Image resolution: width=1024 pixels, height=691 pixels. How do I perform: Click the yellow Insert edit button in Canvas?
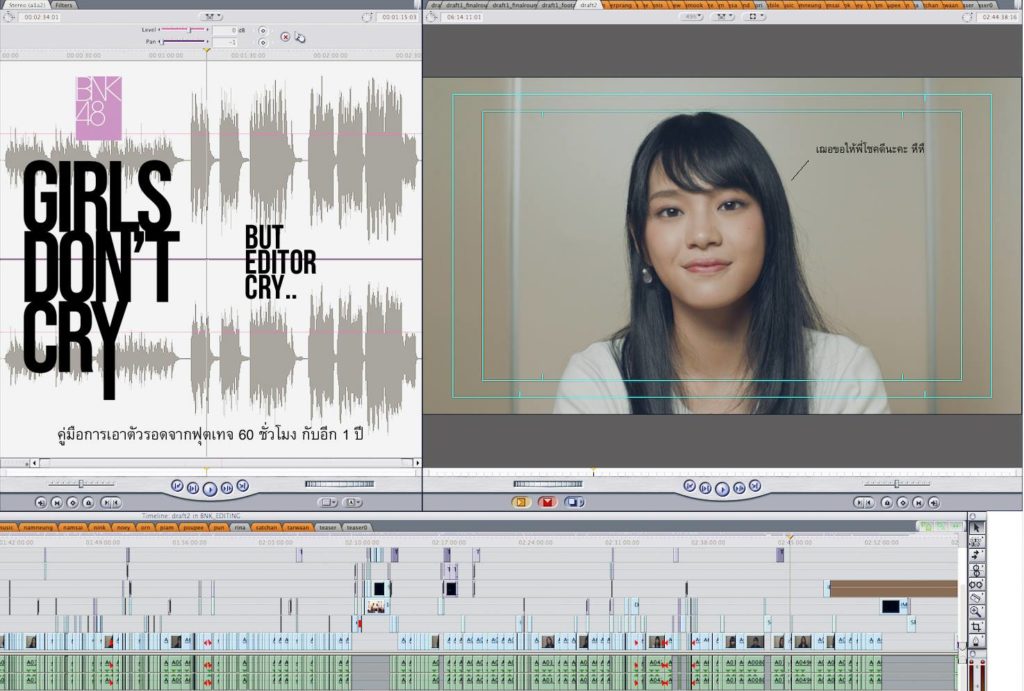point(521,502)
